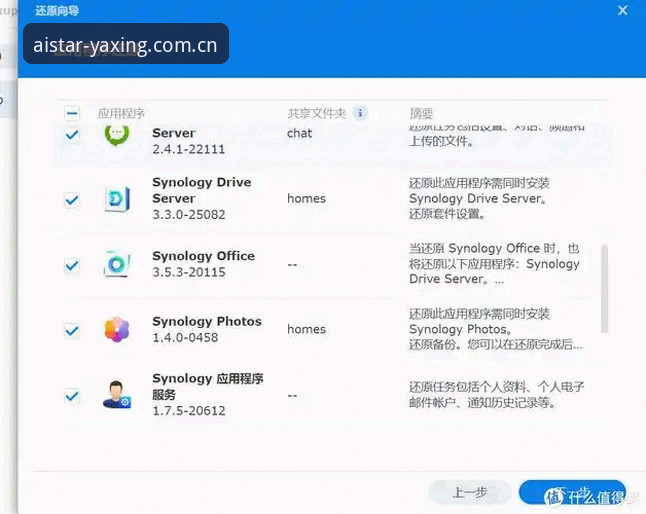Click homes folder in Drive Server row

click(x=307, y=199)
